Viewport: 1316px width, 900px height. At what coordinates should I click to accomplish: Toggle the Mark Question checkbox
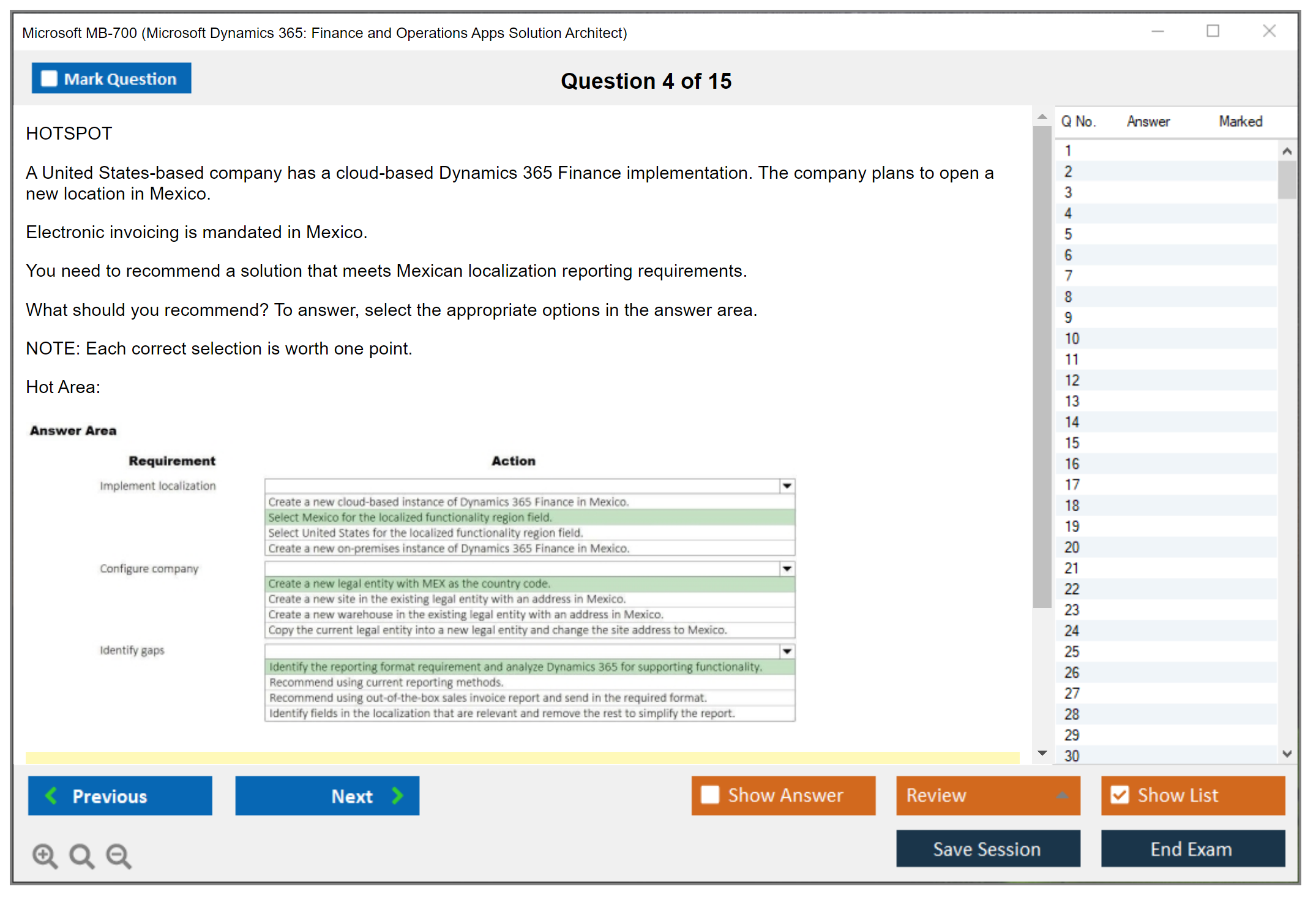click(x=49, y=79)
